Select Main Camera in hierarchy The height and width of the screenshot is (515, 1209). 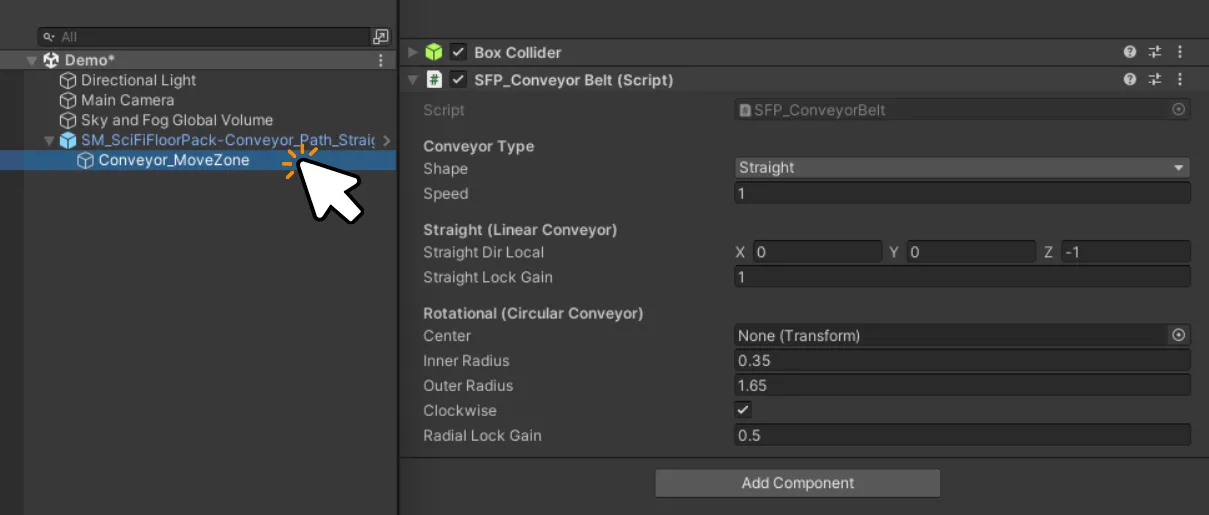(128, 100)
